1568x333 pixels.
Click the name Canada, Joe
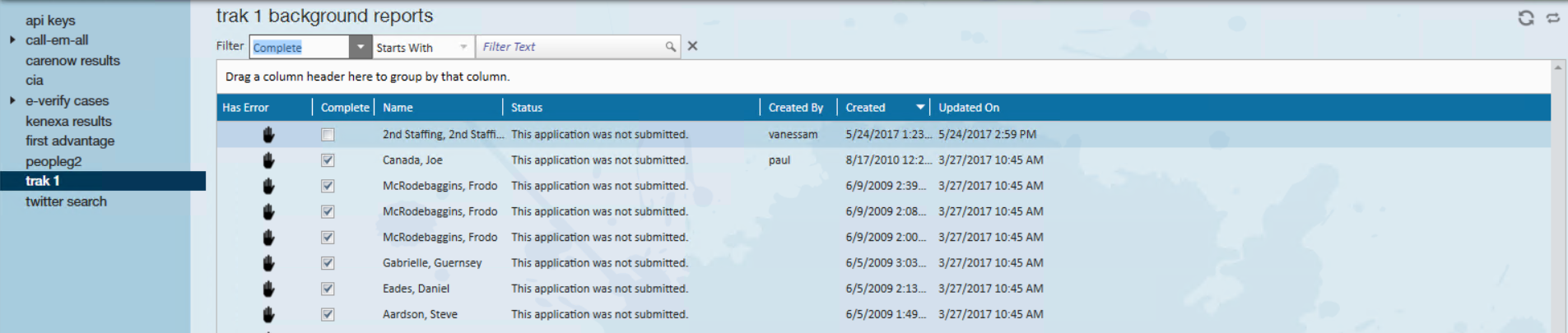(412, 160)
